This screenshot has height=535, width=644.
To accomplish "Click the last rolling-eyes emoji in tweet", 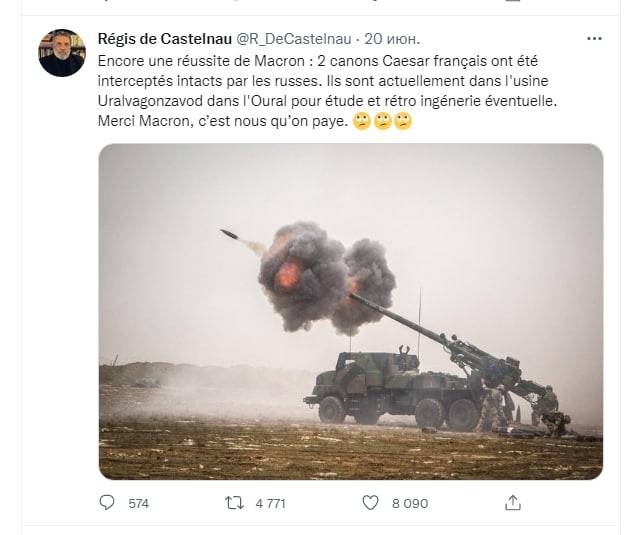I will [403, 122].
